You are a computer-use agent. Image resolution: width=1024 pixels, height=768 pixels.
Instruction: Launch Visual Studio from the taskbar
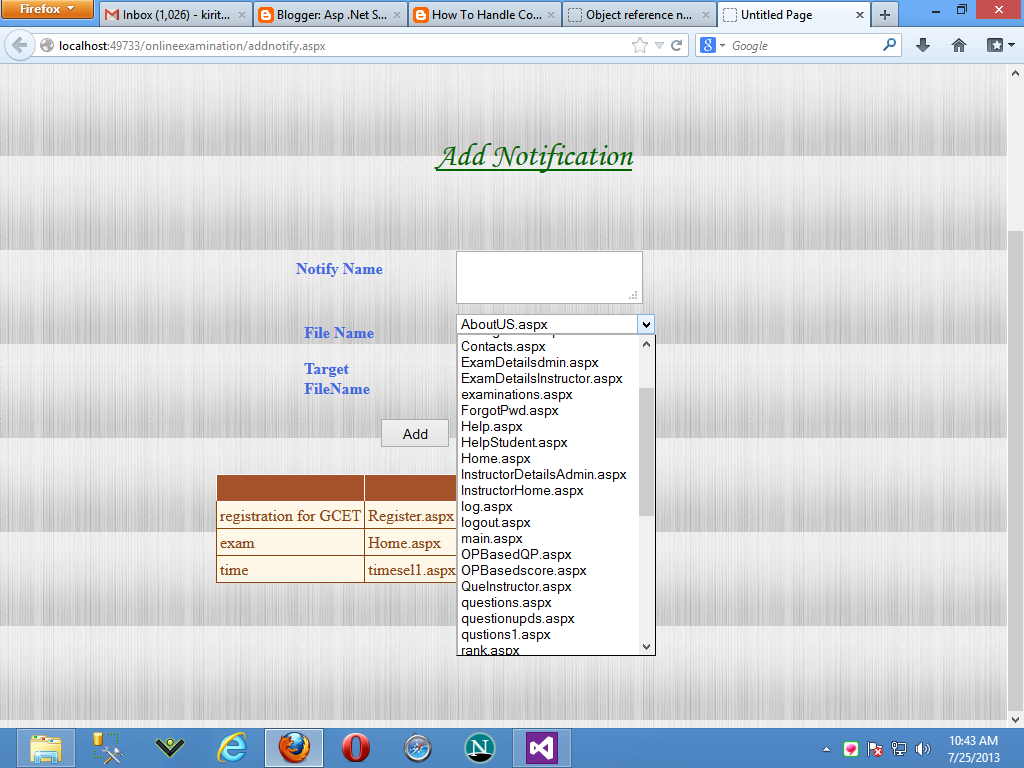541,747
